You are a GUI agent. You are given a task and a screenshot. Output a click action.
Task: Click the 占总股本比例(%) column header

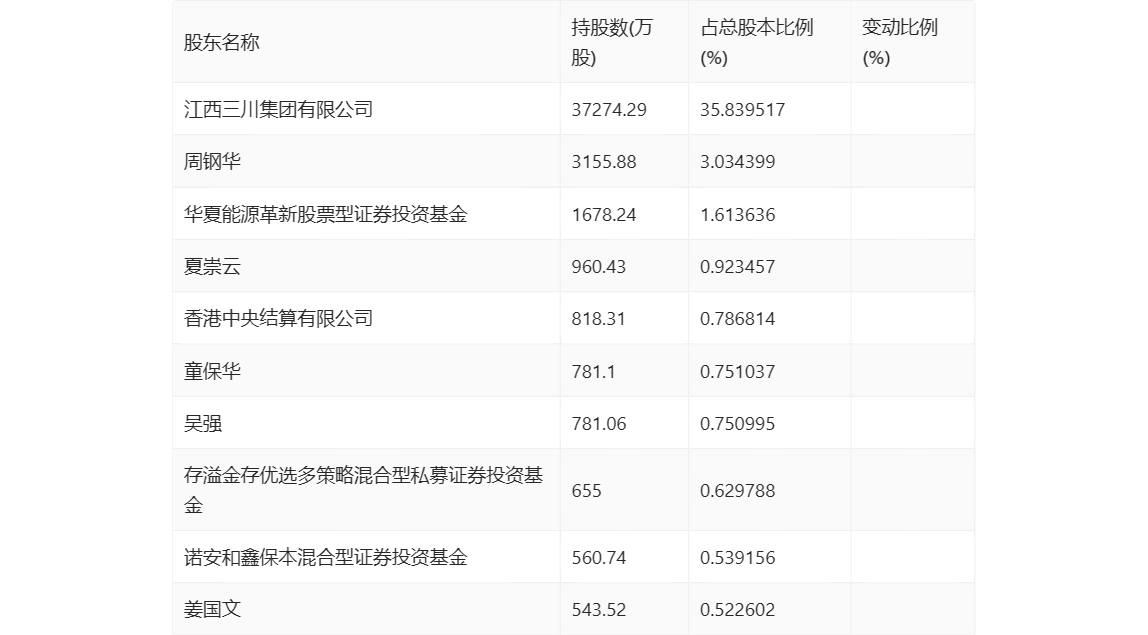click(x=757, y=42)
